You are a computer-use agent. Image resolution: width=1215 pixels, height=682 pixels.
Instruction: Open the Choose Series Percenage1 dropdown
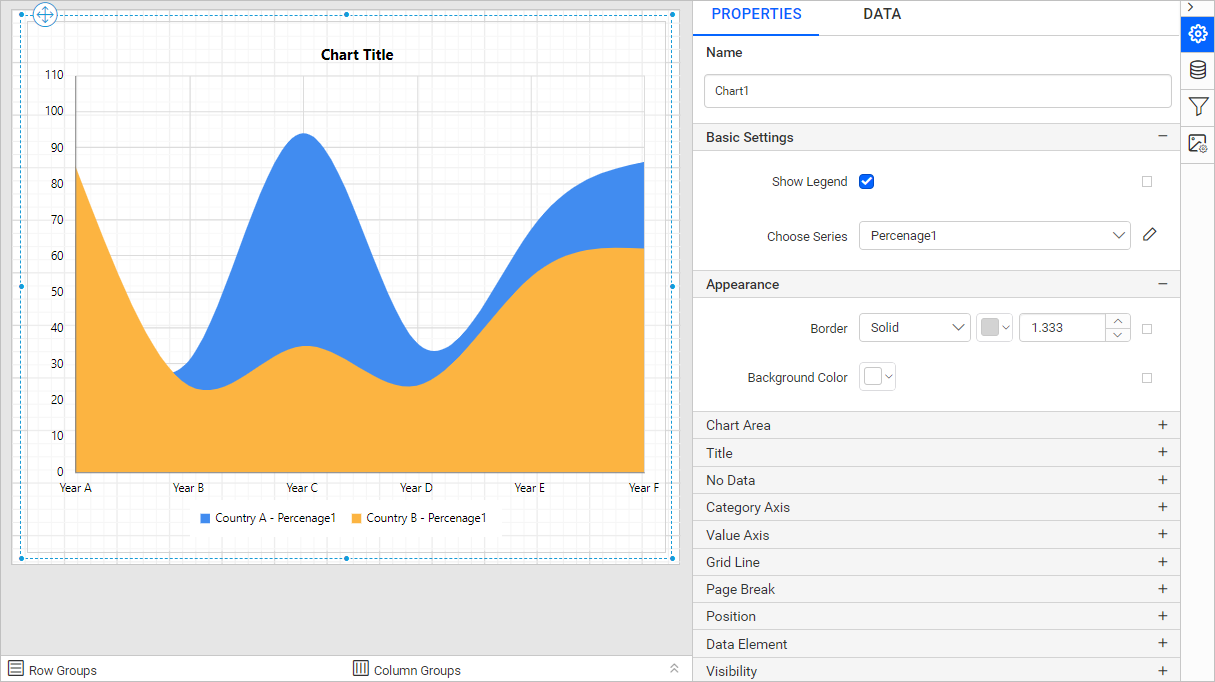994,236
